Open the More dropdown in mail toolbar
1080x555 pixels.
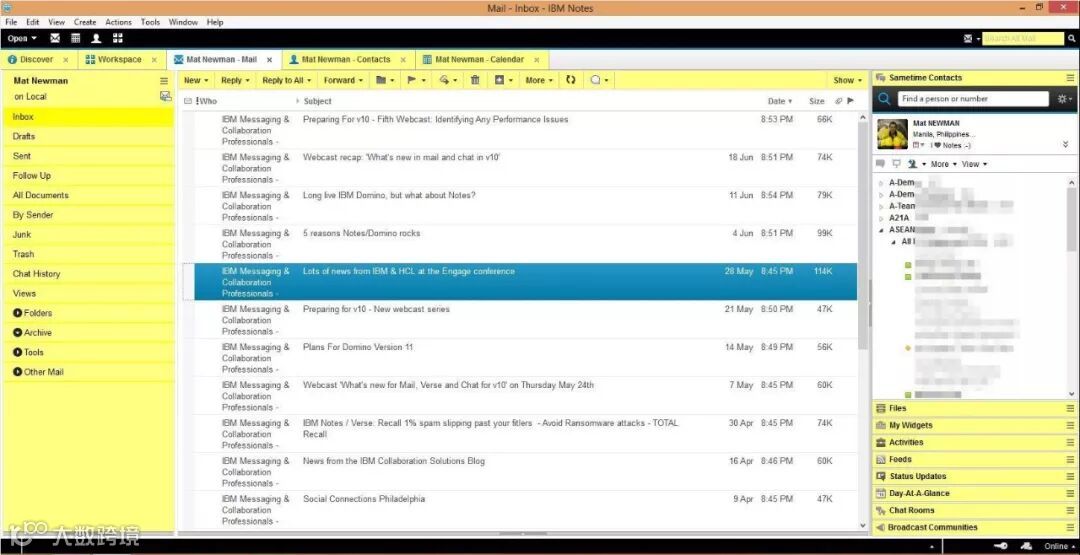539,81
